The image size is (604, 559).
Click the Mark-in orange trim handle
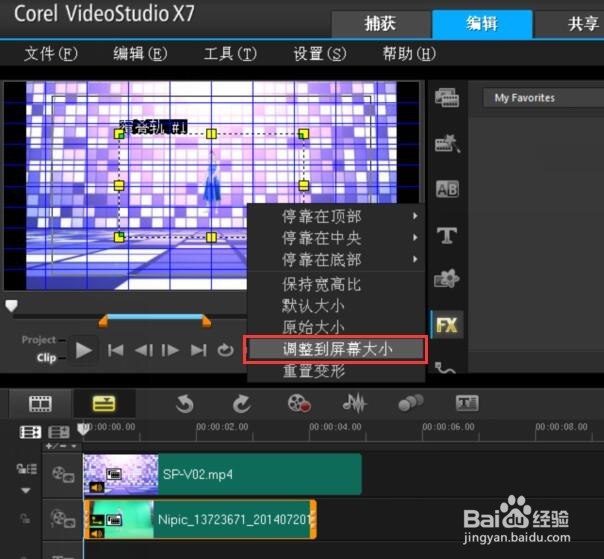pos(103,321)
